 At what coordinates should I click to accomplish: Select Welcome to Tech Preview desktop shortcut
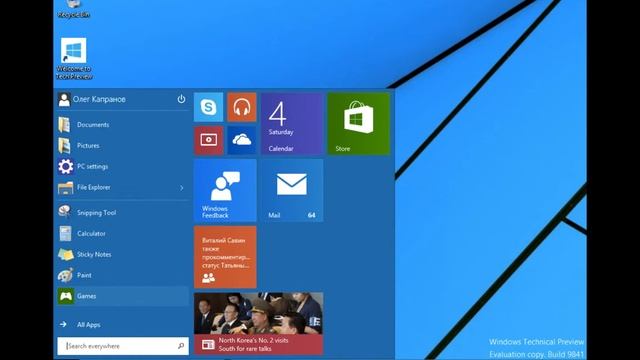[73, 58]
